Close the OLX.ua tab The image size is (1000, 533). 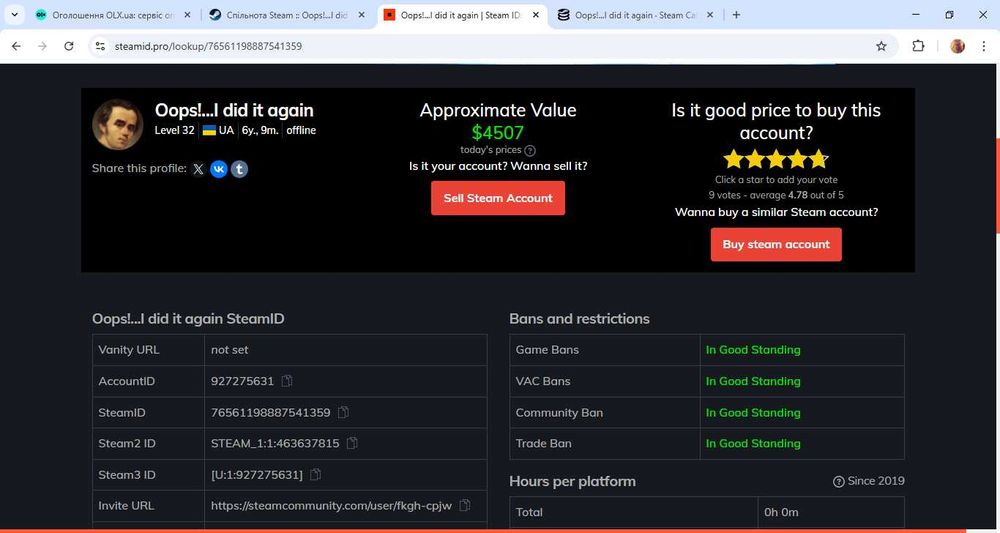point(187,15)
